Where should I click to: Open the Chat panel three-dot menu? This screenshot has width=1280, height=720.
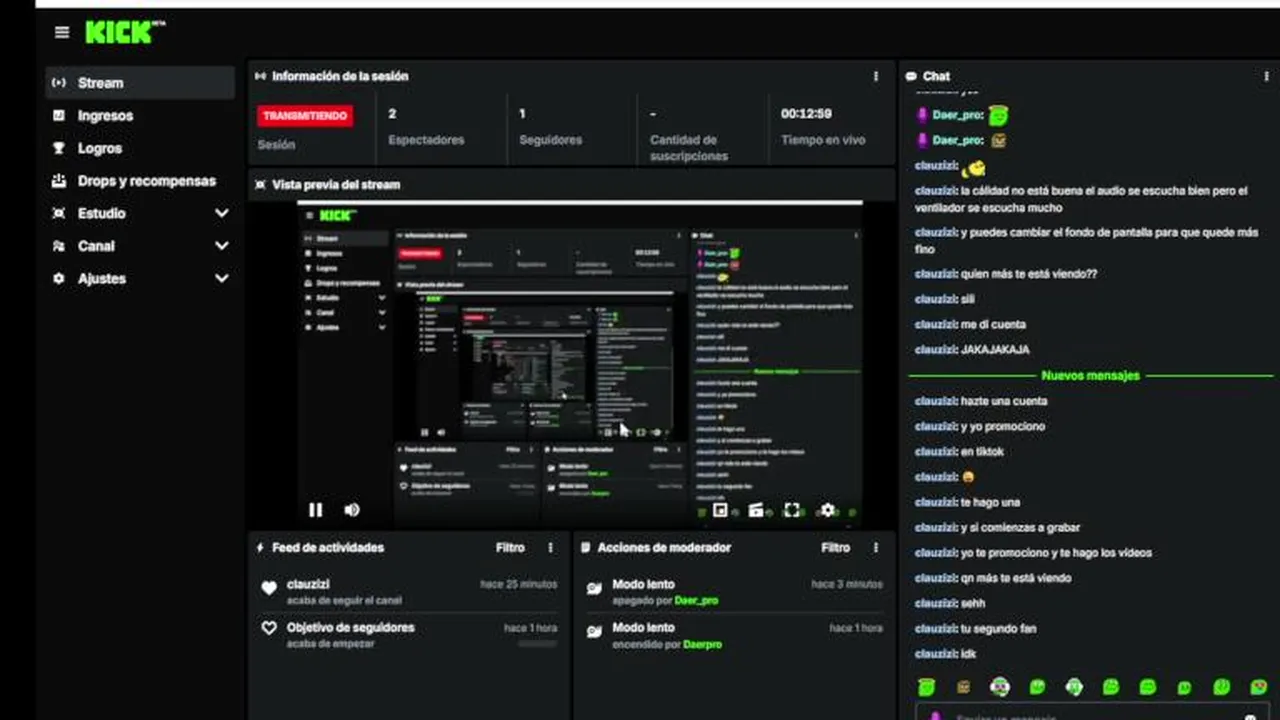coord(1267,76)
